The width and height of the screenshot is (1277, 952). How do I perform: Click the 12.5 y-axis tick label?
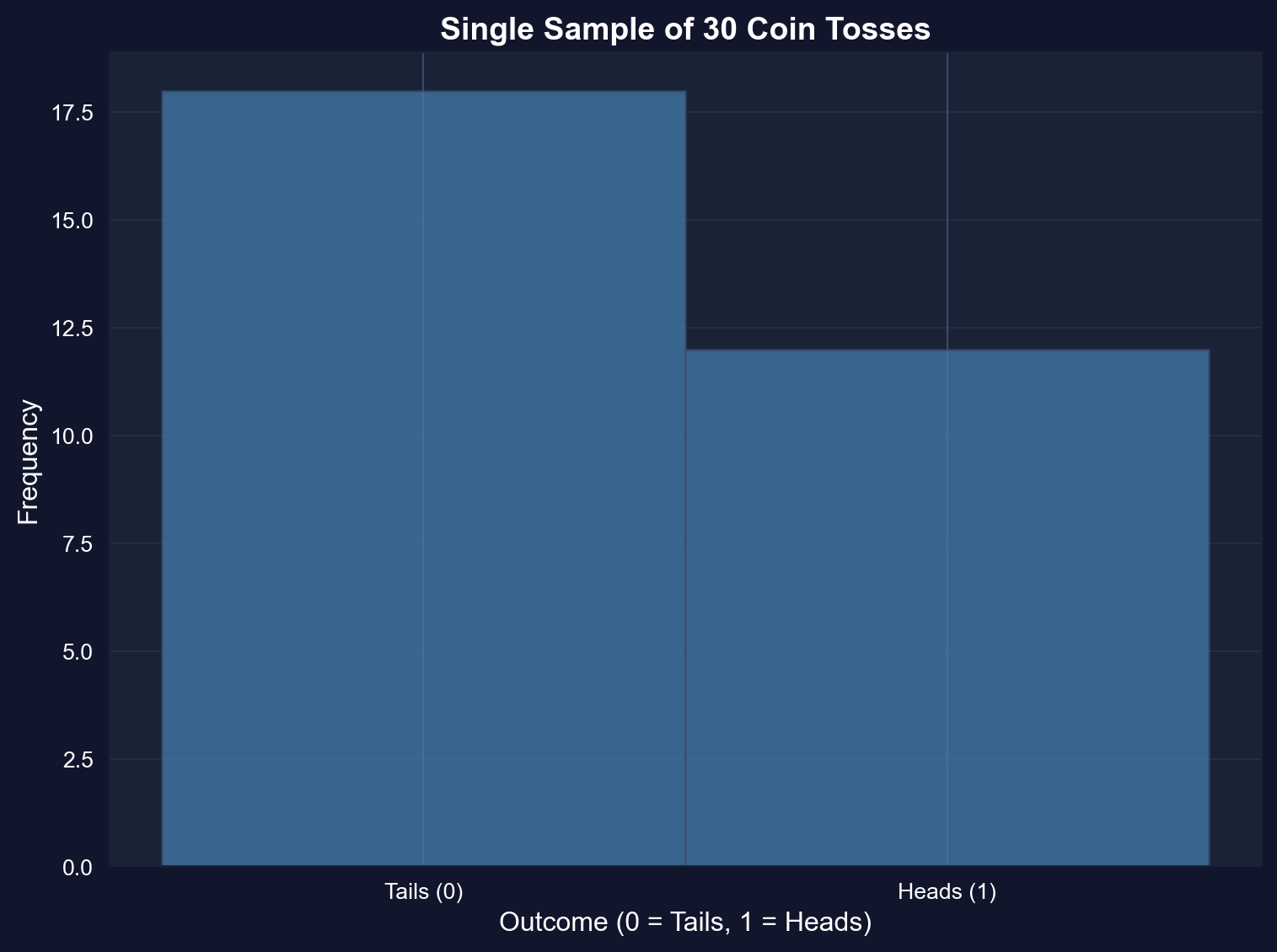(x=76, y=329)
